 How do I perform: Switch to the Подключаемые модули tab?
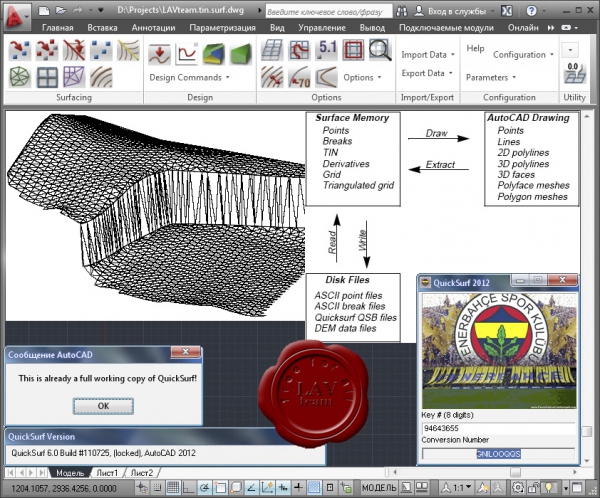(446, 28)
